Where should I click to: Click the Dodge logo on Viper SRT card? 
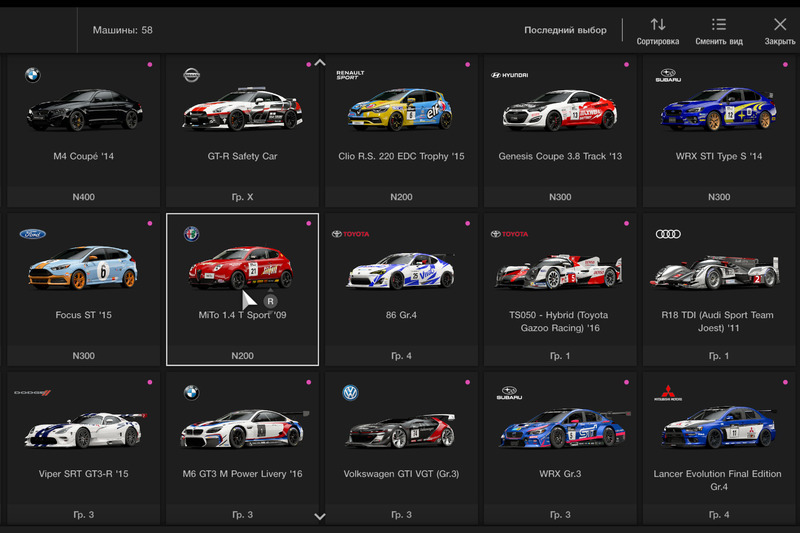(32, 393)
